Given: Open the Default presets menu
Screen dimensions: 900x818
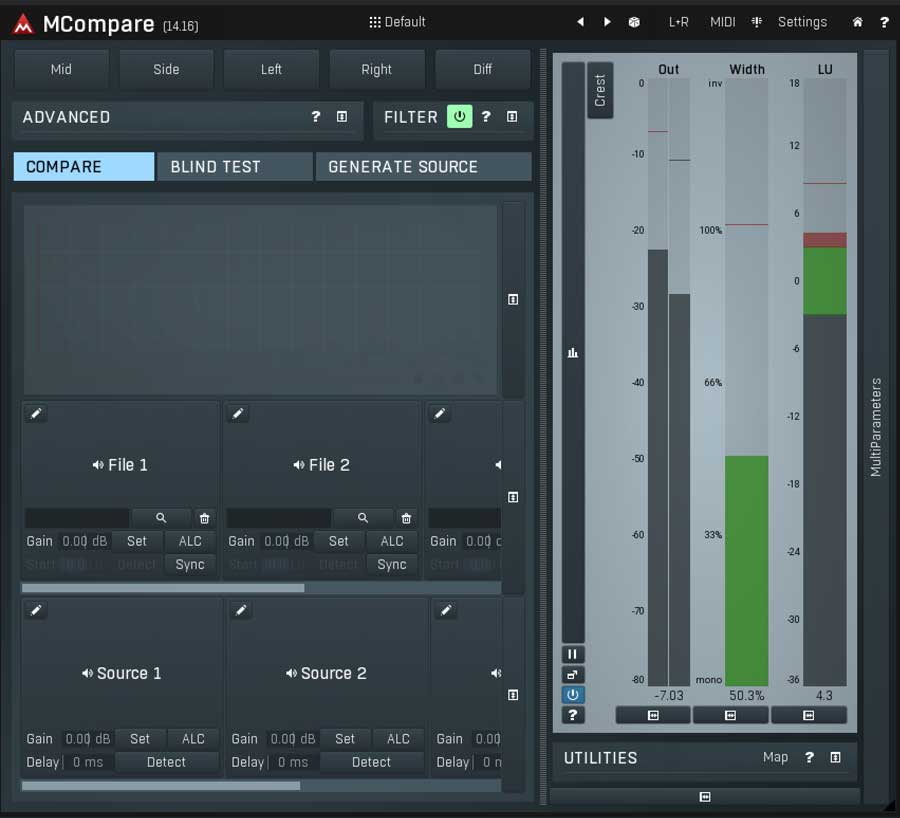Looking at the screenshot, I should 397,22.
